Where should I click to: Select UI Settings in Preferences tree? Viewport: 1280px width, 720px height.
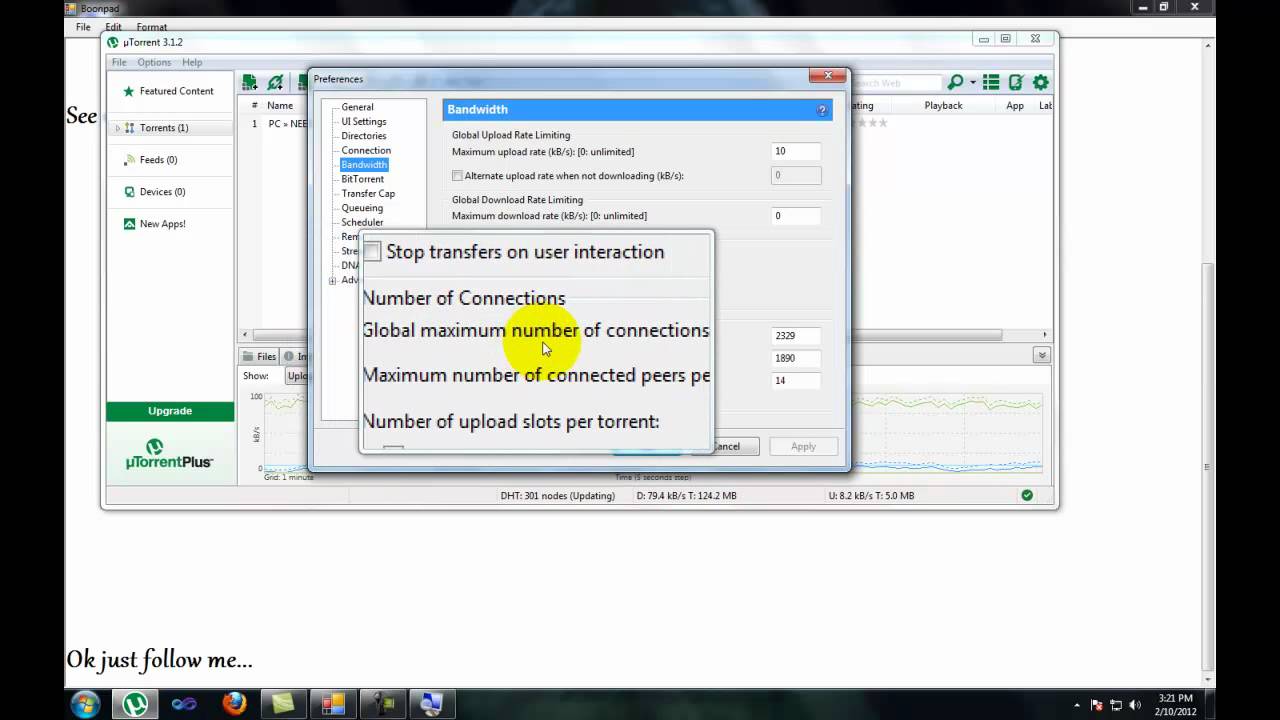[x=364, y=121]
